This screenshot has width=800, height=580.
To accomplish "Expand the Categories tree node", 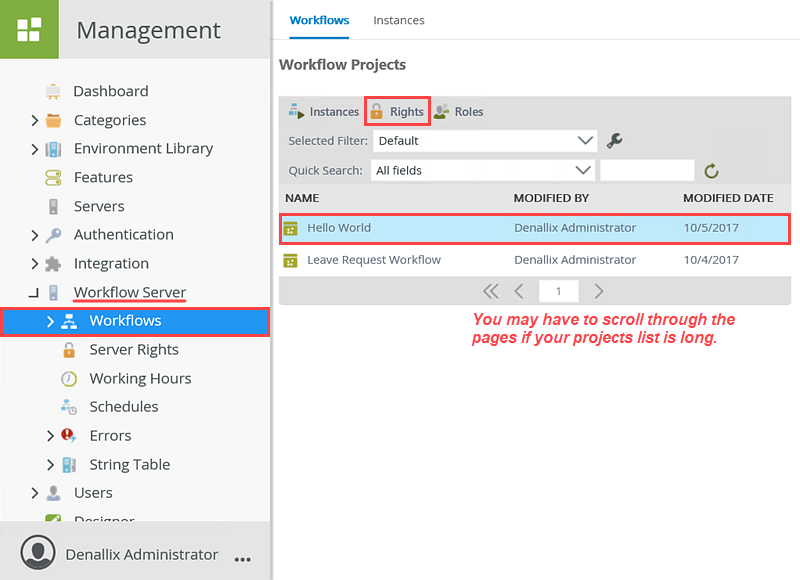I will [34, 120].
